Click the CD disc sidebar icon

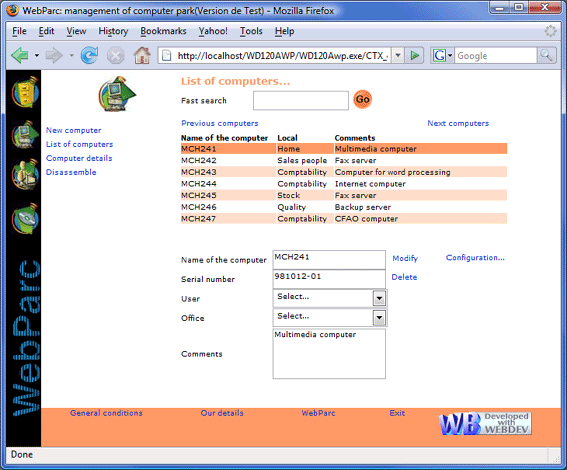point(25,218)
